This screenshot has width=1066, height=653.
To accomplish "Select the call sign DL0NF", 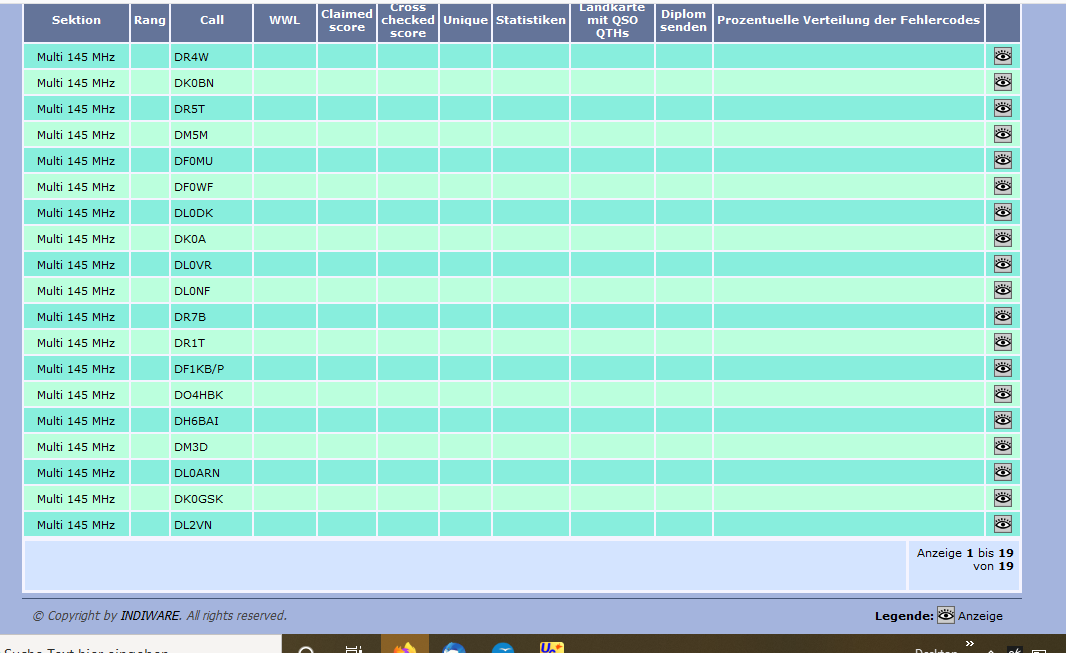I will point(192,291).
